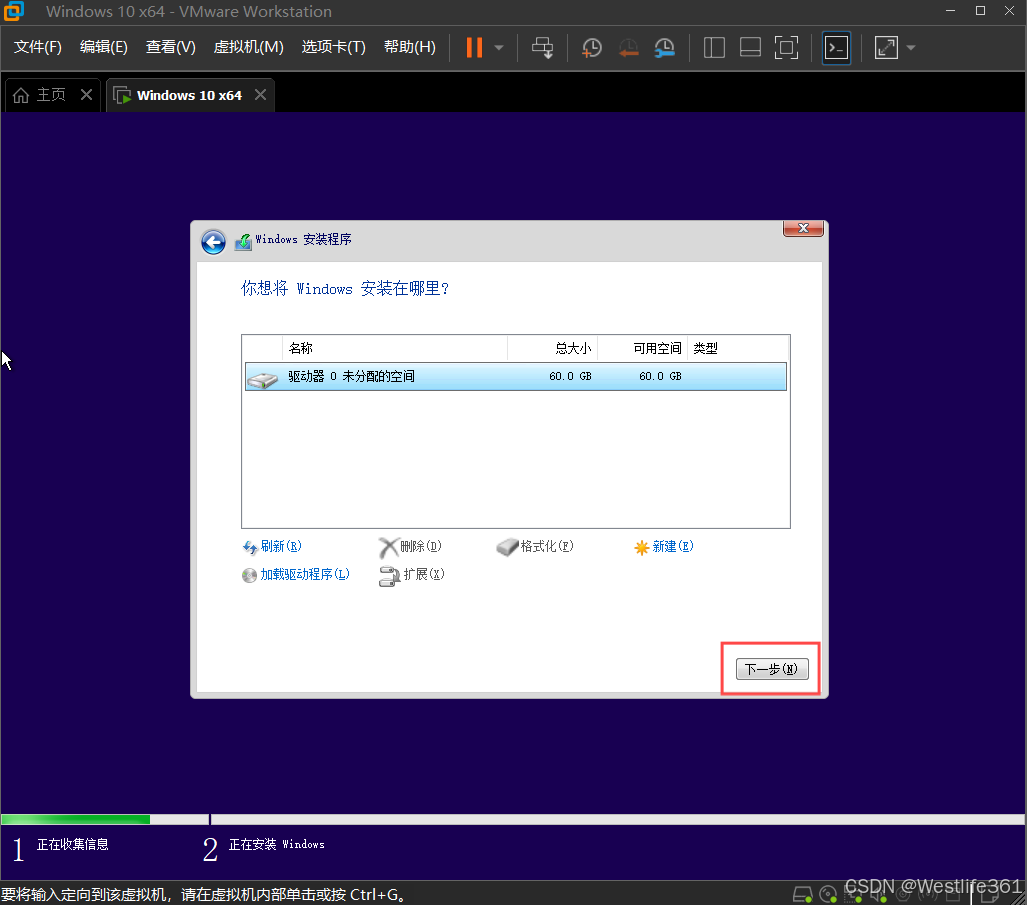
Task: Take a snapshot of this virtual machine
Action: tap(591, 47)
